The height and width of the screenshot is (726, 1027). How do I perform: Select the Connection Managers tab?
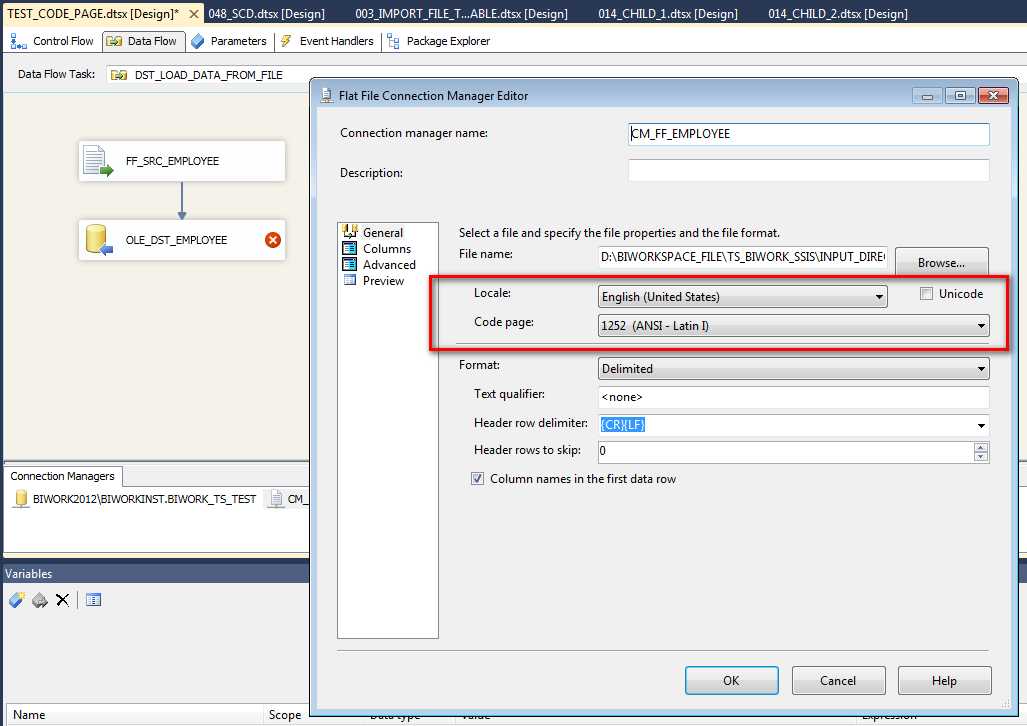(x=62, y=476)
